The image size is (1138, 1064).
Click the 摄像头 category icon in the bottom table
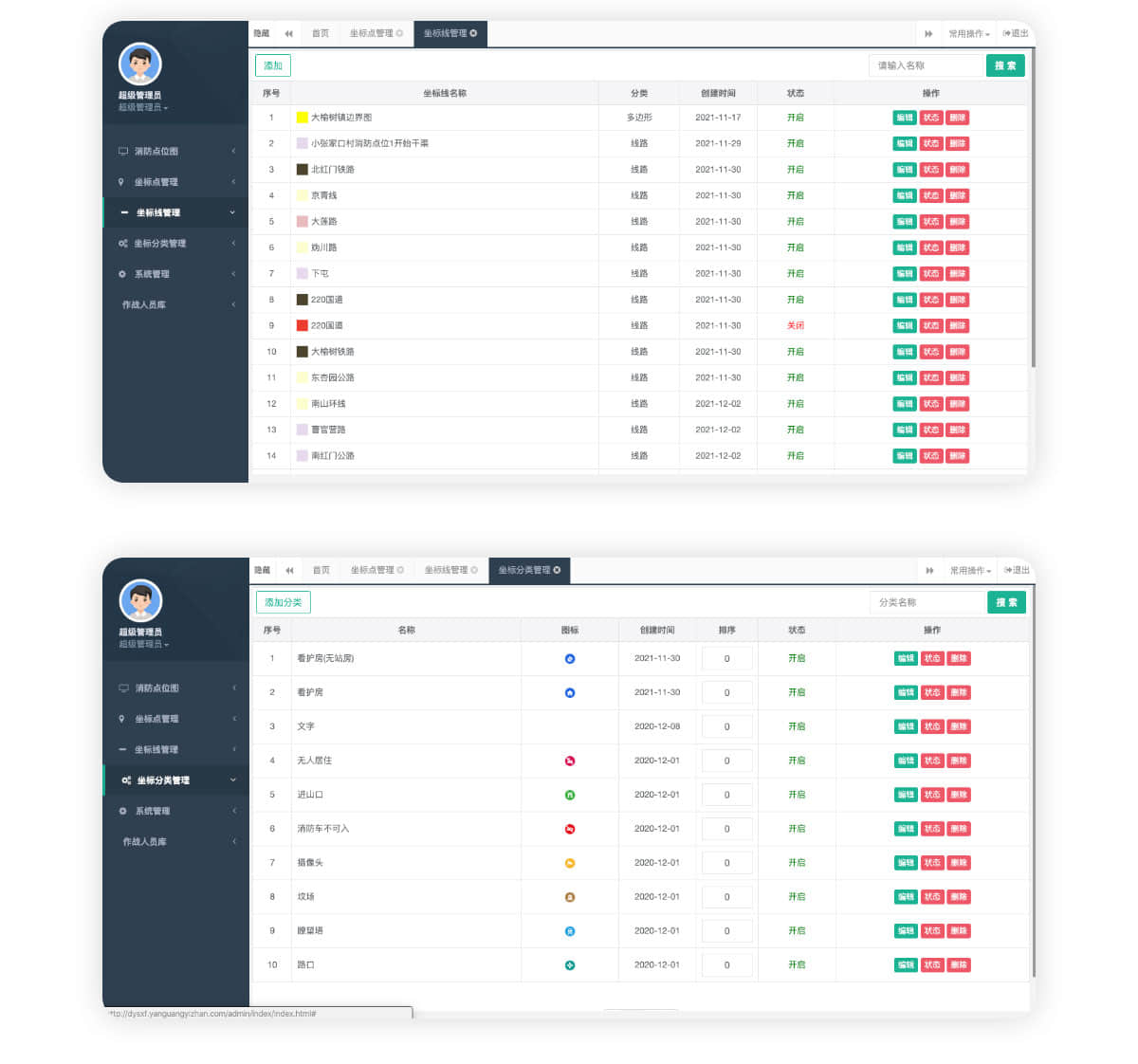pos(570,863)
